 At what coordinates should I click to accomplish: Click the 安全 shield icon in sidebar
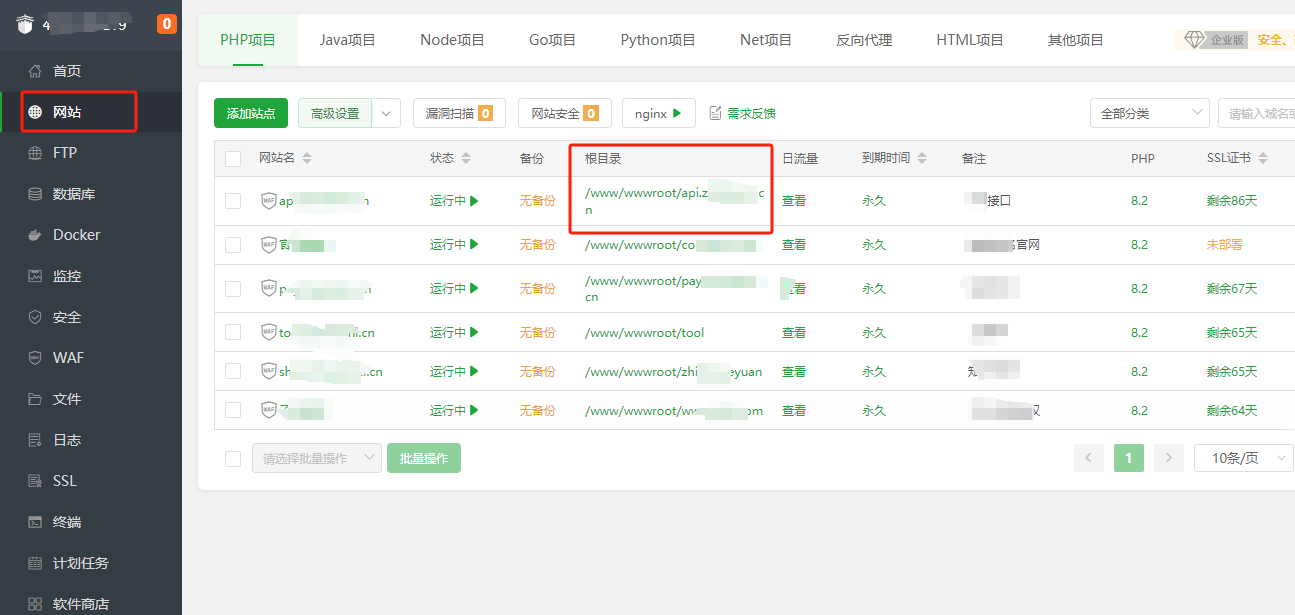pos(35,317)
